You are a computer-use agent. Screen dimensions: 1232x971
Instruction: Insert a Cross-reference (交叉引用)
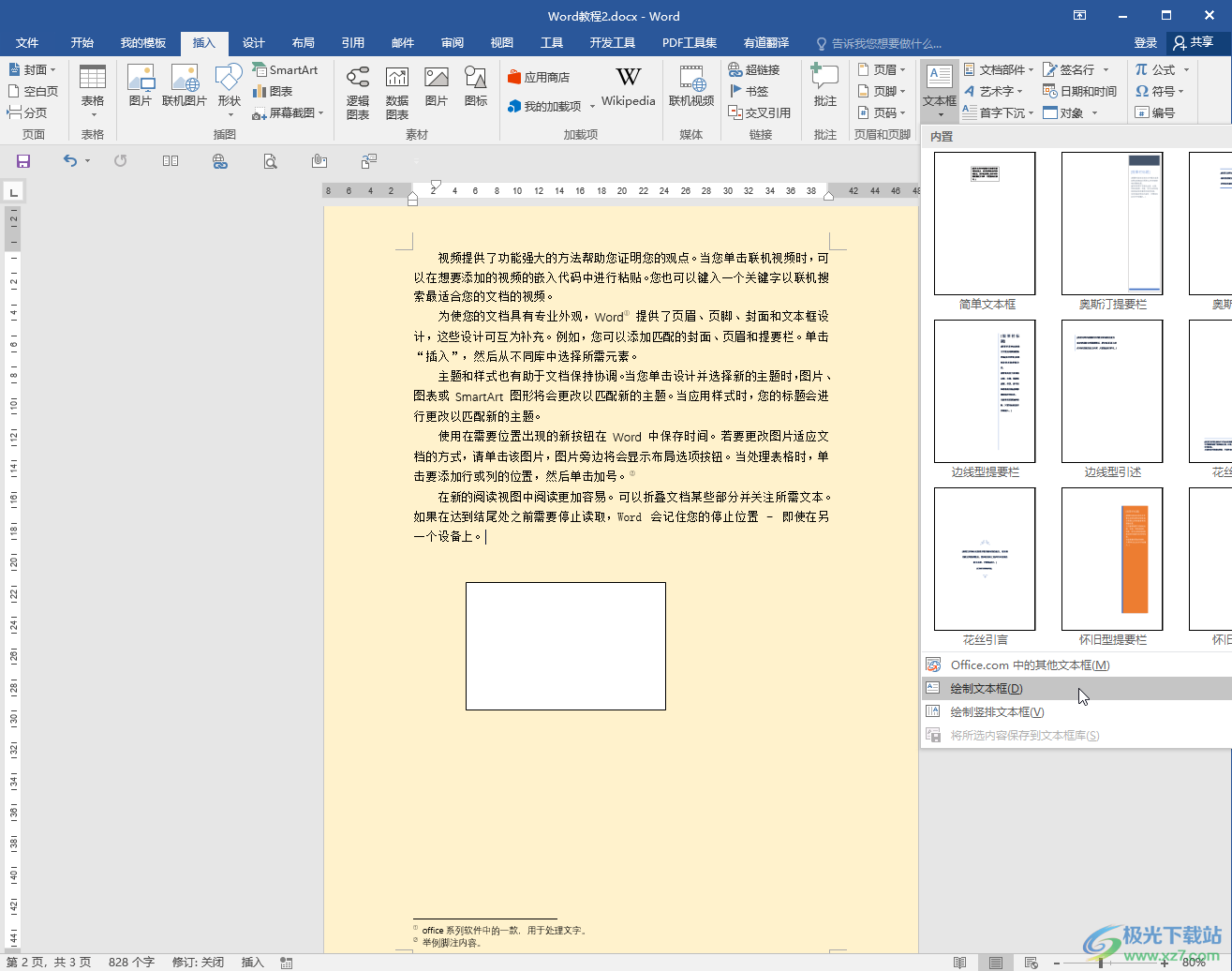tap(760, 112)
